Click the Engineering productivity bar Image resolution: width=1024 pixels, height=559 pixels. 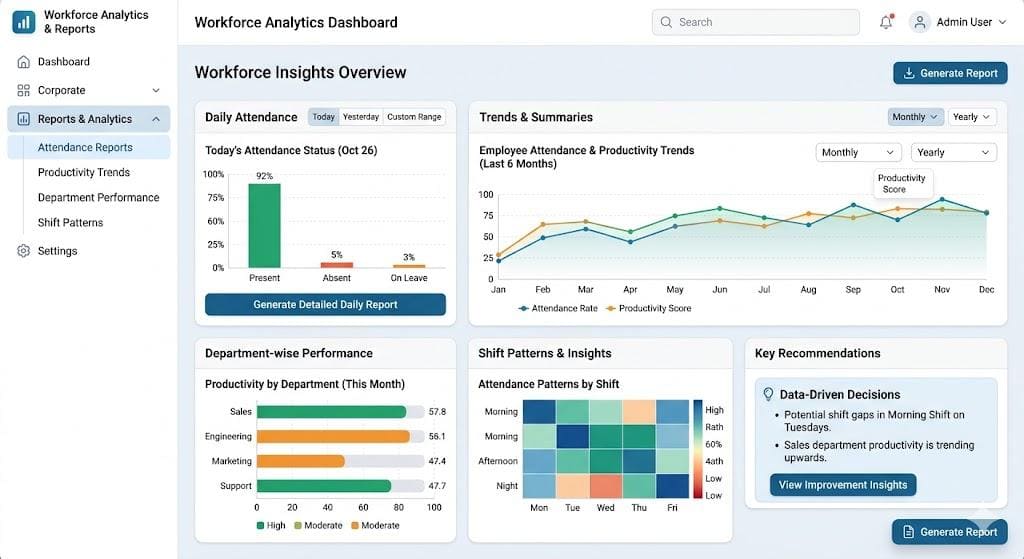coord(333,436)
